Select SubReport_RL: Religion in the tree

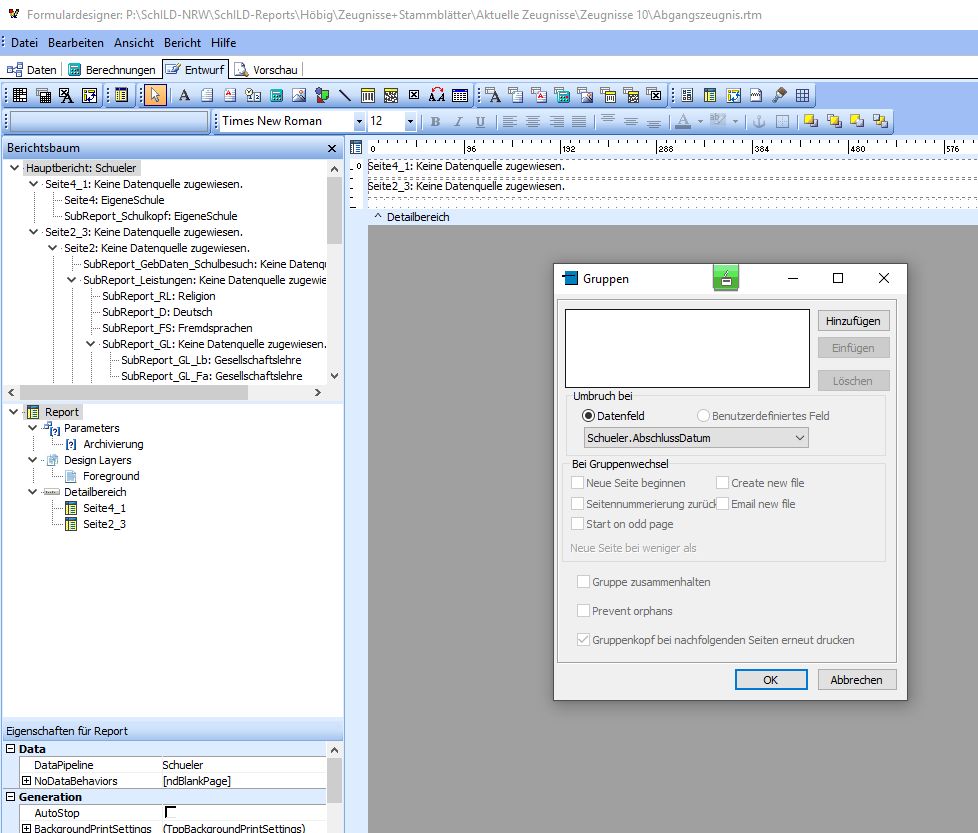(x=158, y=296)
